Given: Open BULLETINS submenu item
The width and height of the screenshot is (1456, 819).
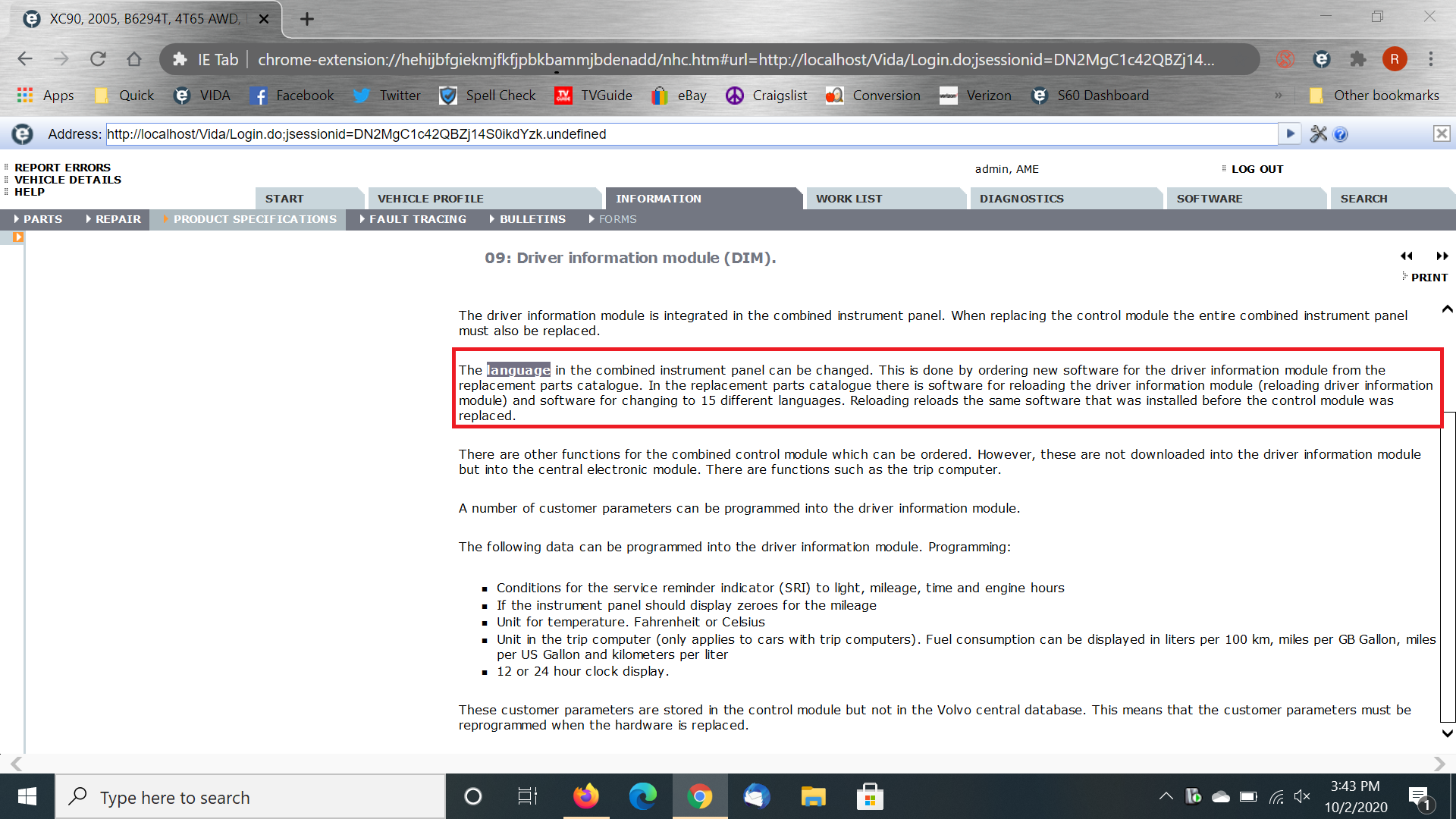Looking at the screenshot, I should pos(532,219).
